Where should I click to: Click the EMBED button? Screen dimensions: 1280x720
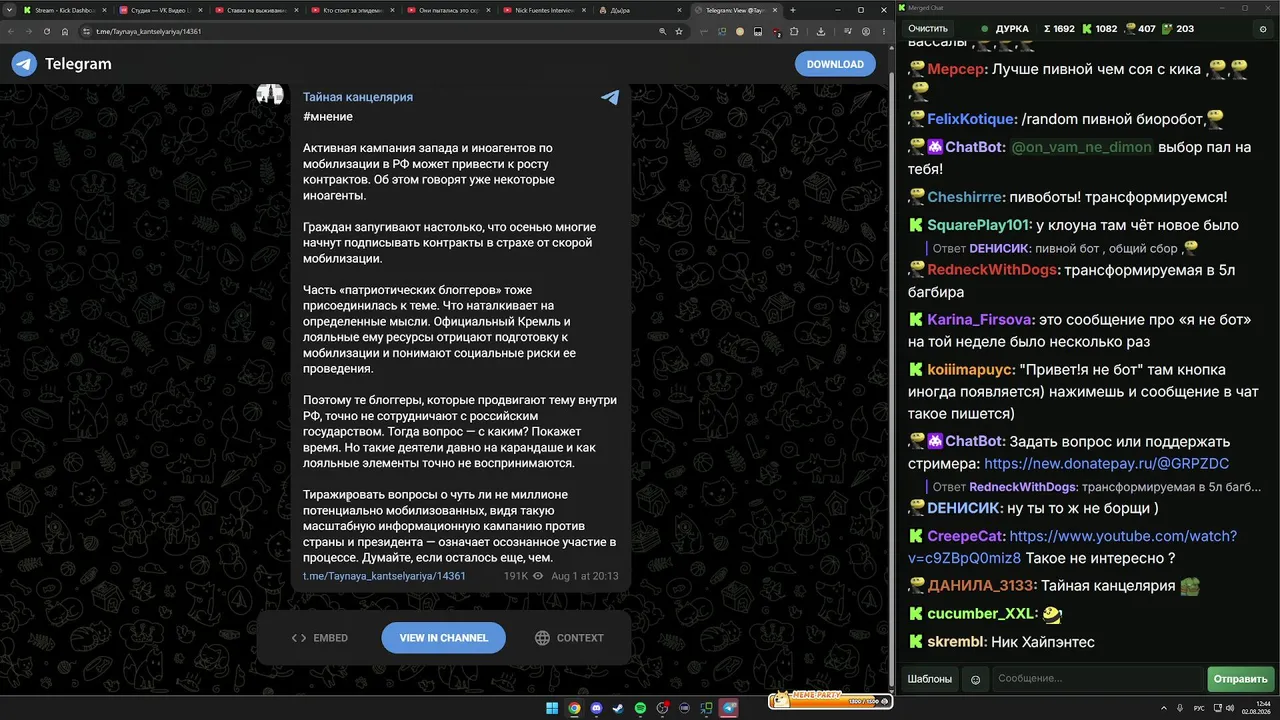click(320, 638)
